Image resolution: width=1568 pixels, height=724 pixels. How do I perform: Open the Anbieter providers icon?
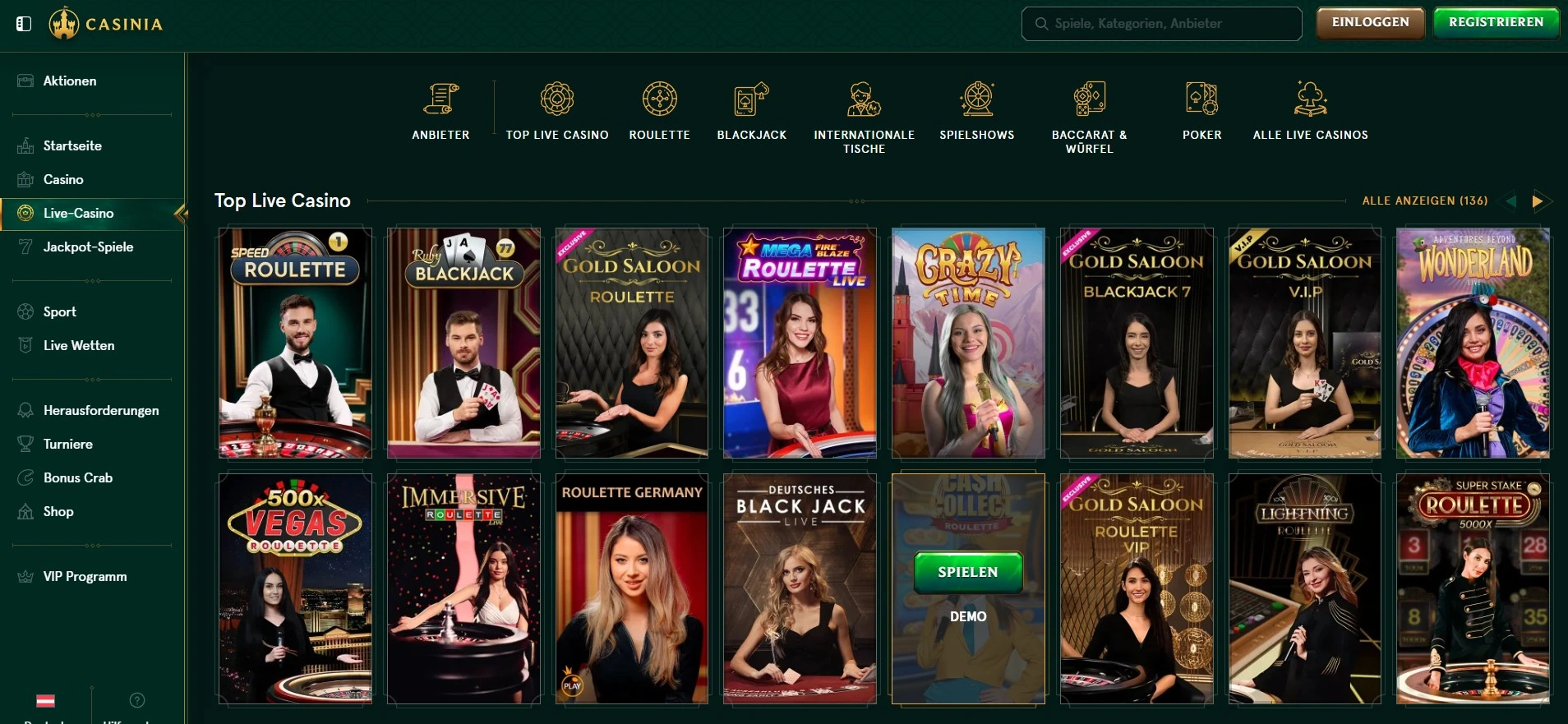(x=440, y=99)
